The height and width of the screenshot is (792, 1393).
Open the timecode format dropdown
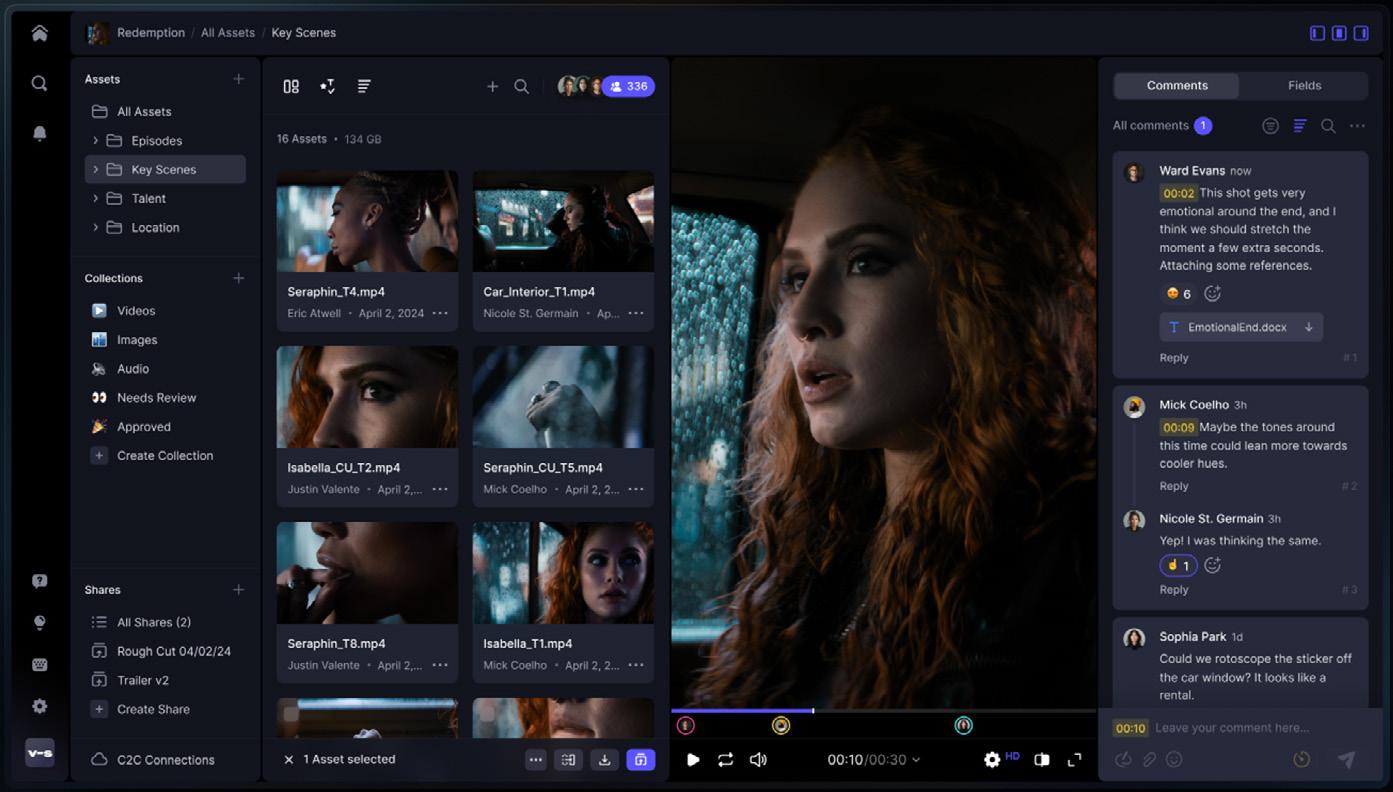(x=916, y=760)
